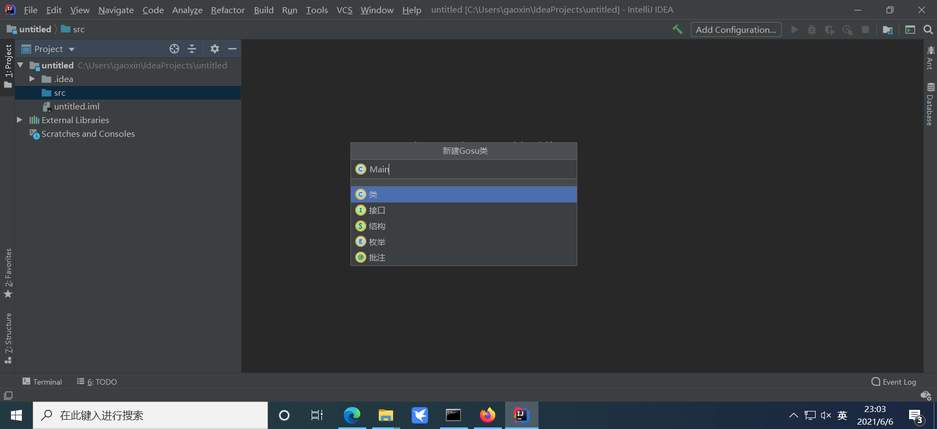Image resolution: width=937 pixels, height=429 pixels.
Task: Expand External Libraries node
Action: [19, 120]
